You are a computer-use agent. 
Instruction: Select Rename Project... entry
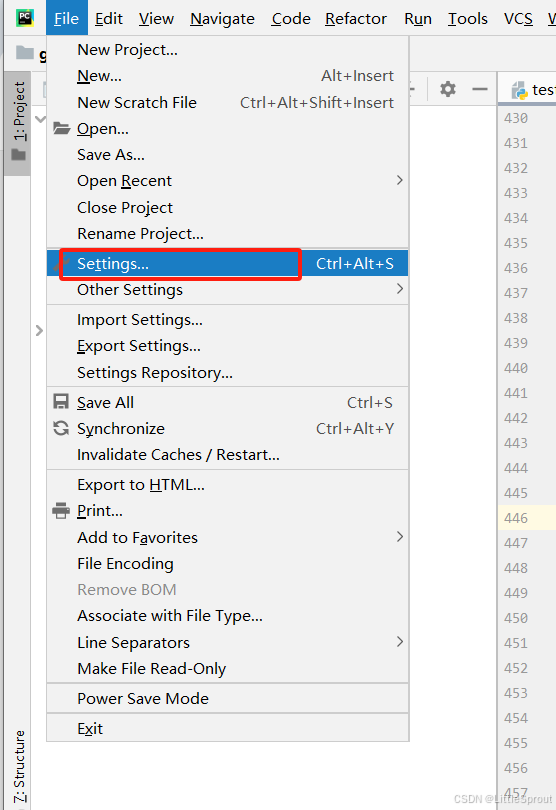click(x=227, y=233)
